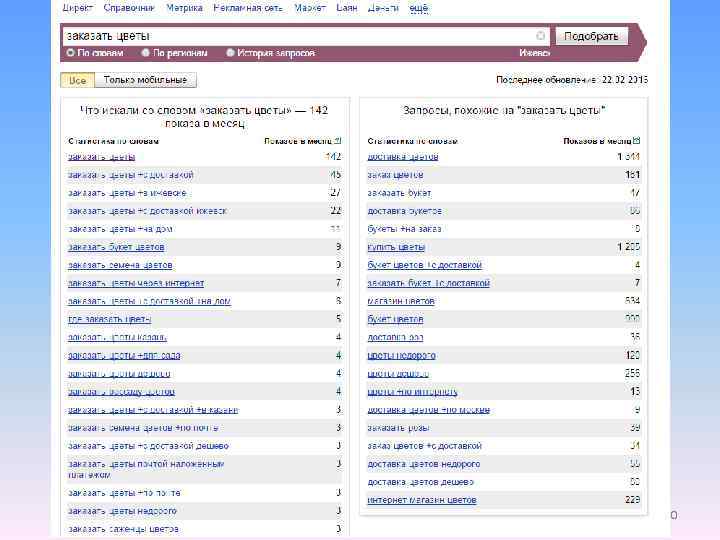Click the '1 205' impressions value
720x540 pixels.
[x=629, y=247]
